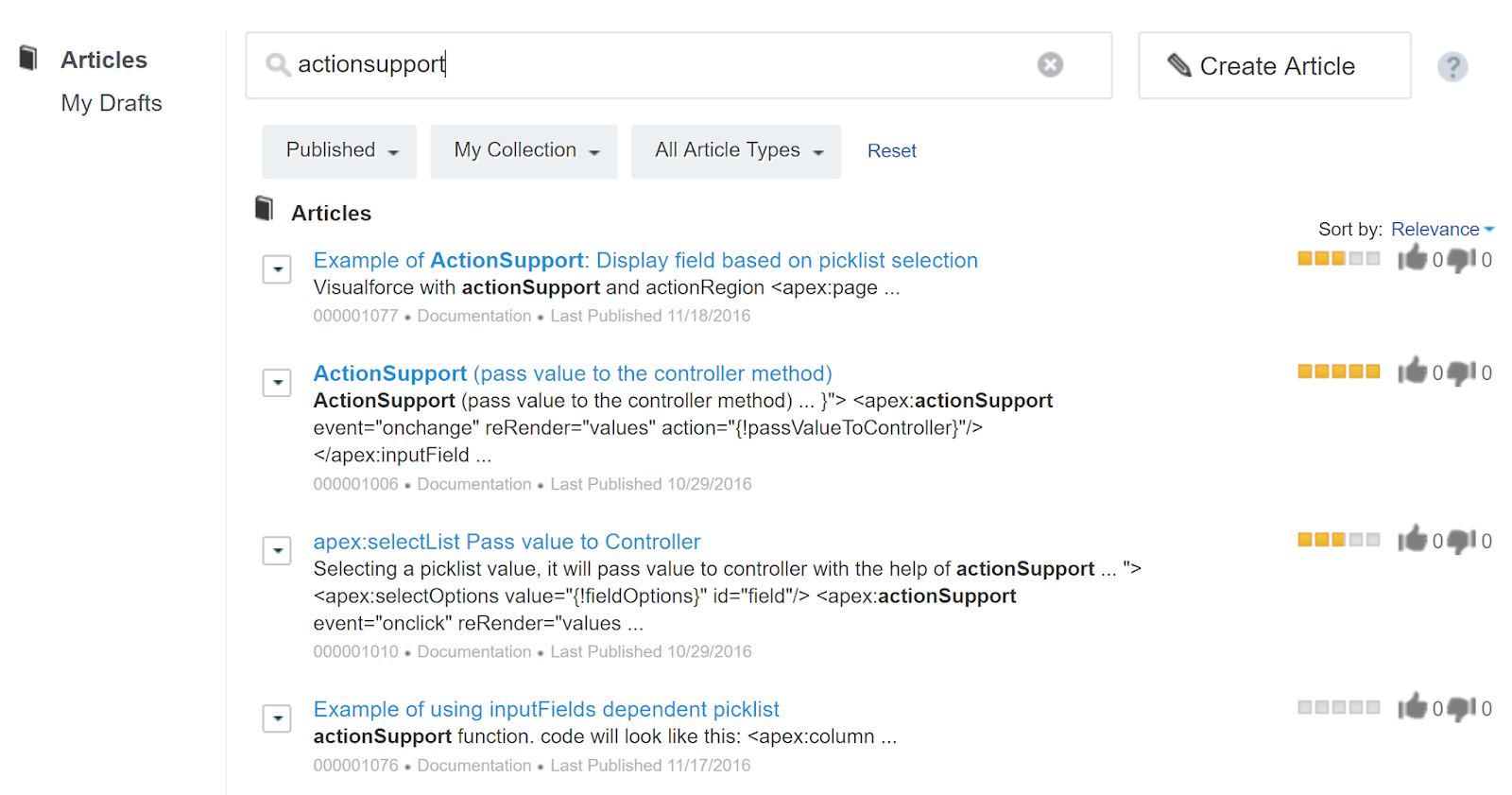Viewport: 1512px width, 795px height.
Task: Select Articles in the left sidebar
Action: (104, 60)
